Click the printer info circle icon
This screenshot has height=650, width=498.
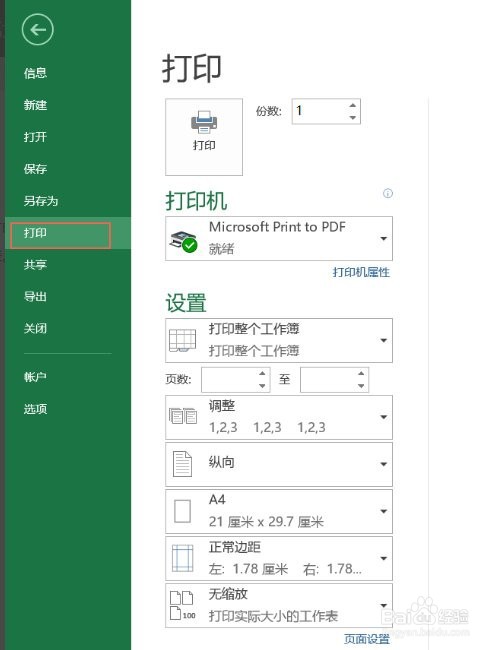[x=388, y=193]
